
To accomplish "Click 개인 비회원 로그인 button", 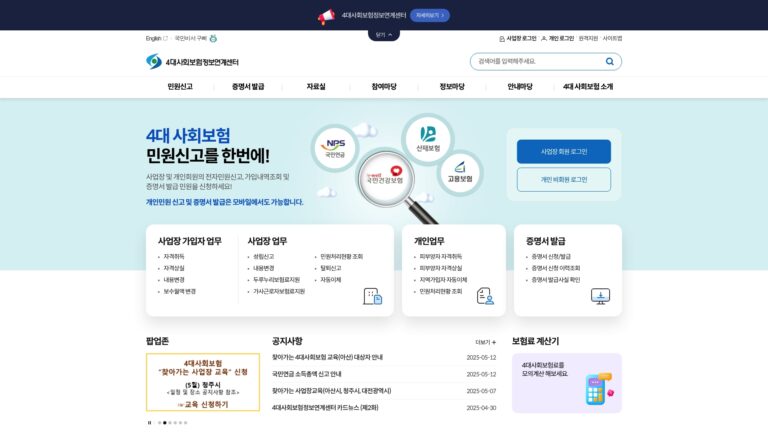I will pyautogui.click(x=564, y=180).
